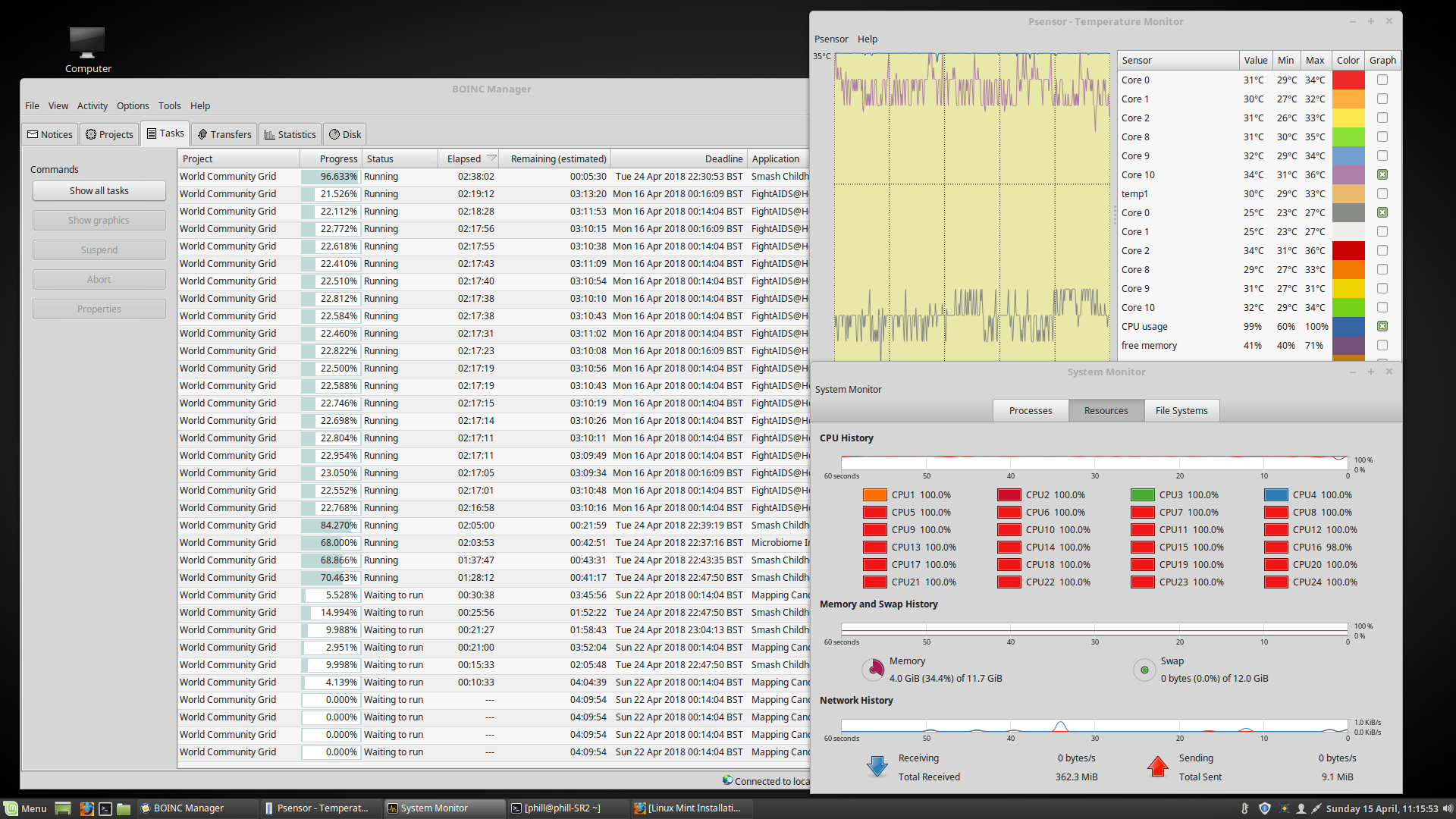The height and width of the screenshot is (819, 1456).
Task: Select the task at 96.633% progress
Action: point(494,176)
